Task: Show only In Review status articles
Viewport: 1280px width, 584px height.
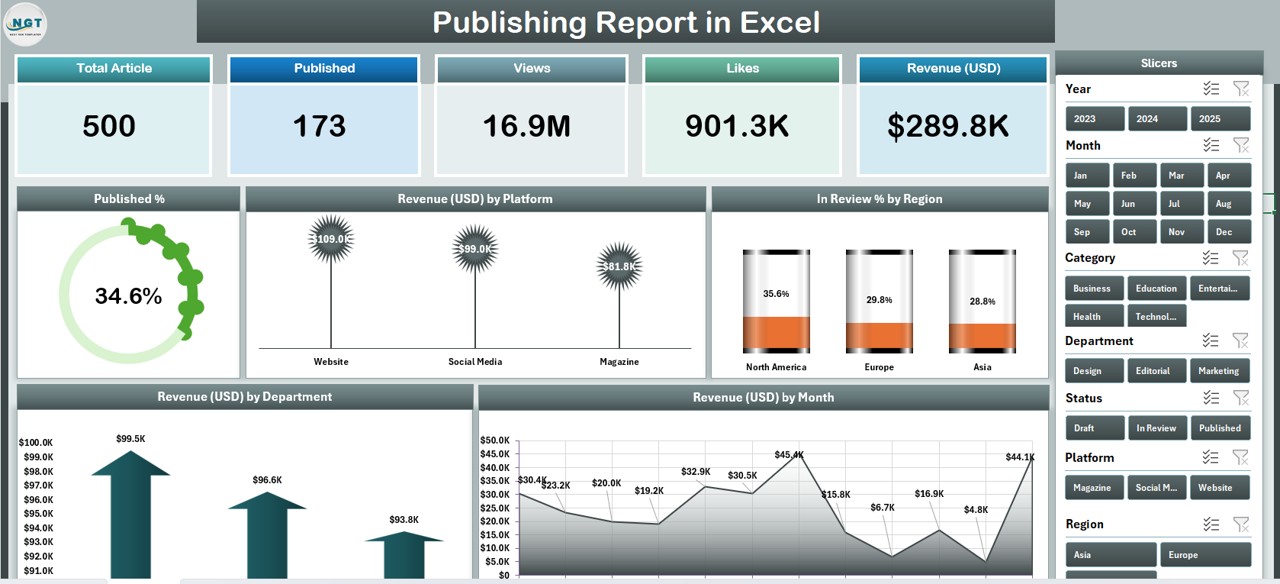Action: (1158, 428)
